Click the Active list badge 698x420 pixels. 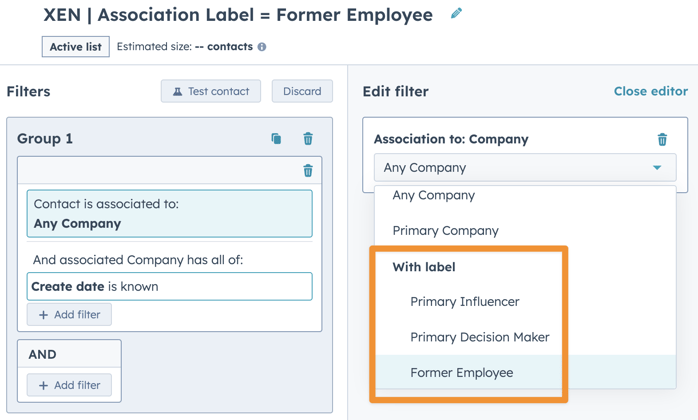(x=76, y=47)
